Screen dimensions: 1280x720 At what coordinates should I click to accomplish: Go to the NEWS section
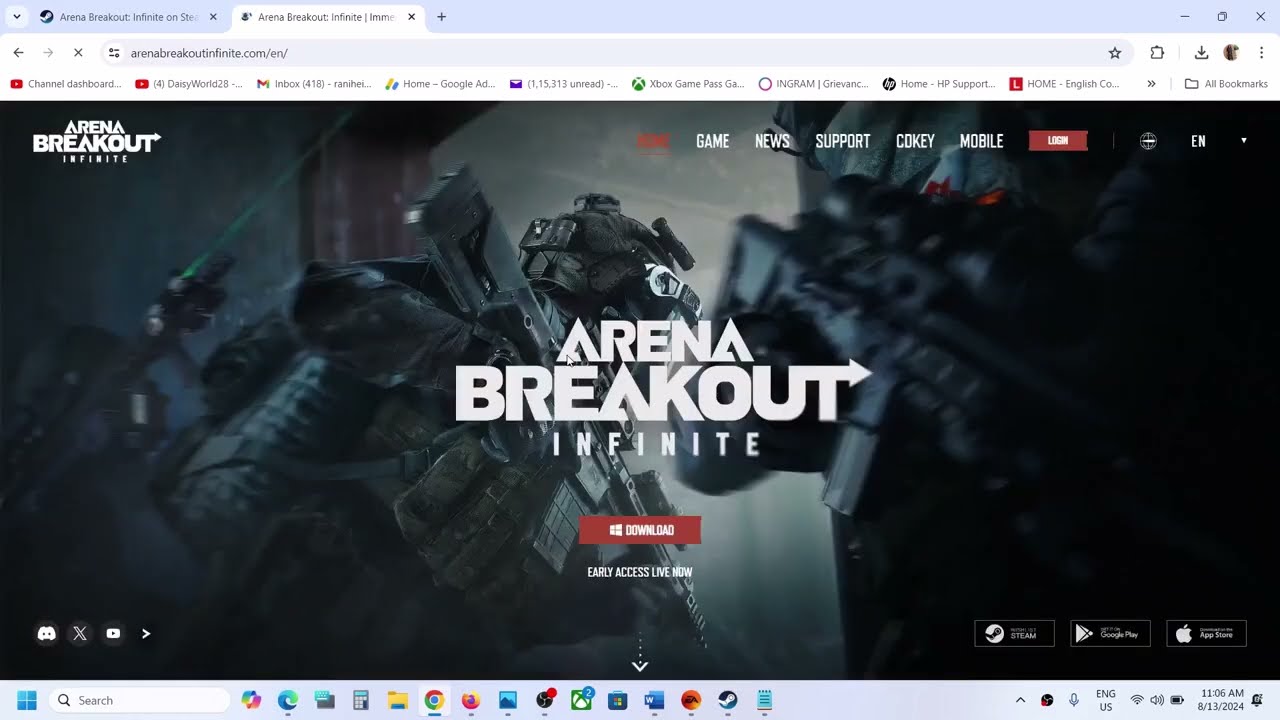pyautogui.click(x=772, y=141)
